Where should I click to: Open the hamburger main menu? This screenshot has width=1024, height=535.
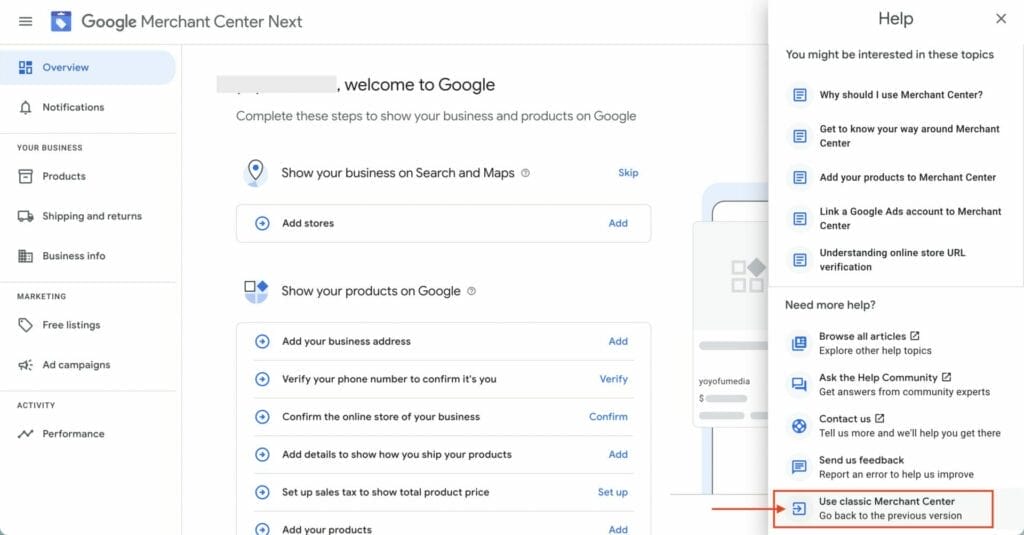pyautogui.click(x=26, y=21)
